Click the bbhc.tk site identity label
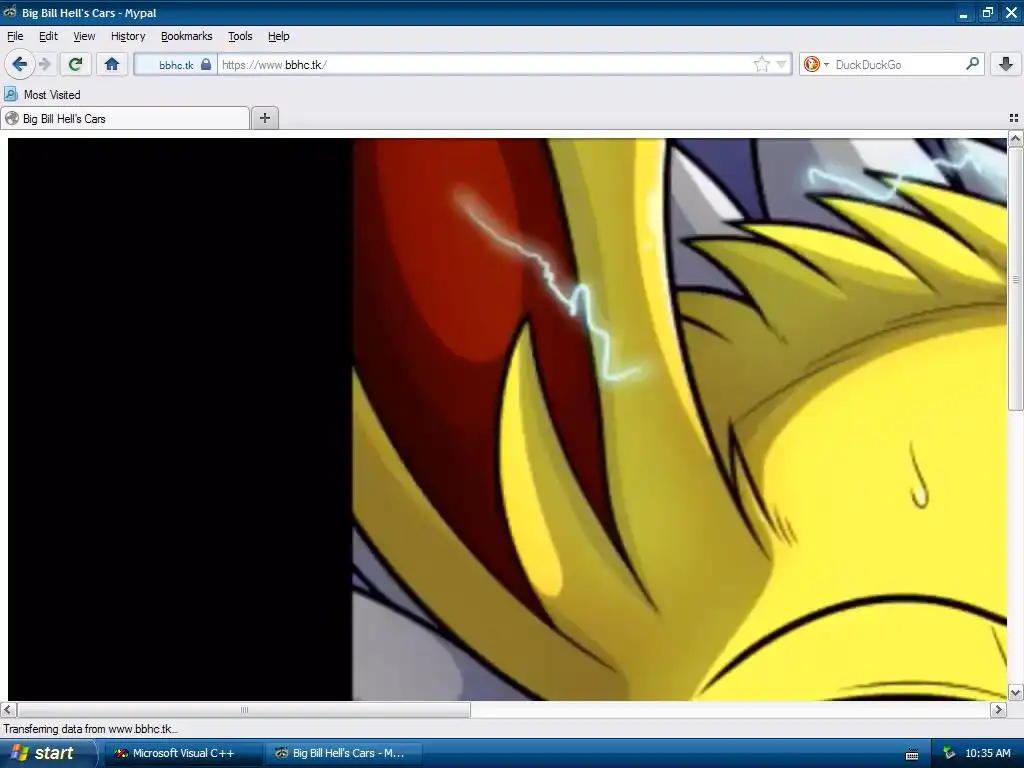The height and width of the screenshot is (768, 1024). 176,65
